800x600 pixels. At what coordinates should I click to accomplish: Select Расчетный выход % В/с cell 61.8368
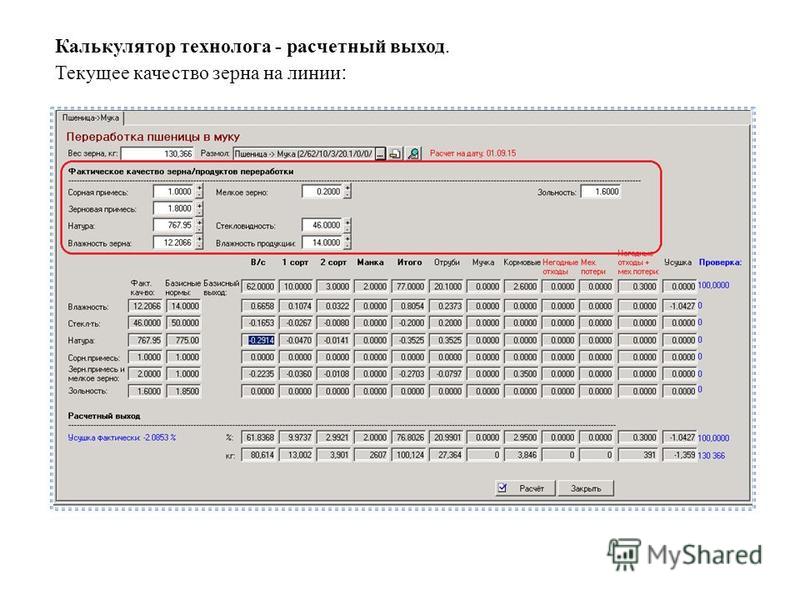[x=260, y=438]
